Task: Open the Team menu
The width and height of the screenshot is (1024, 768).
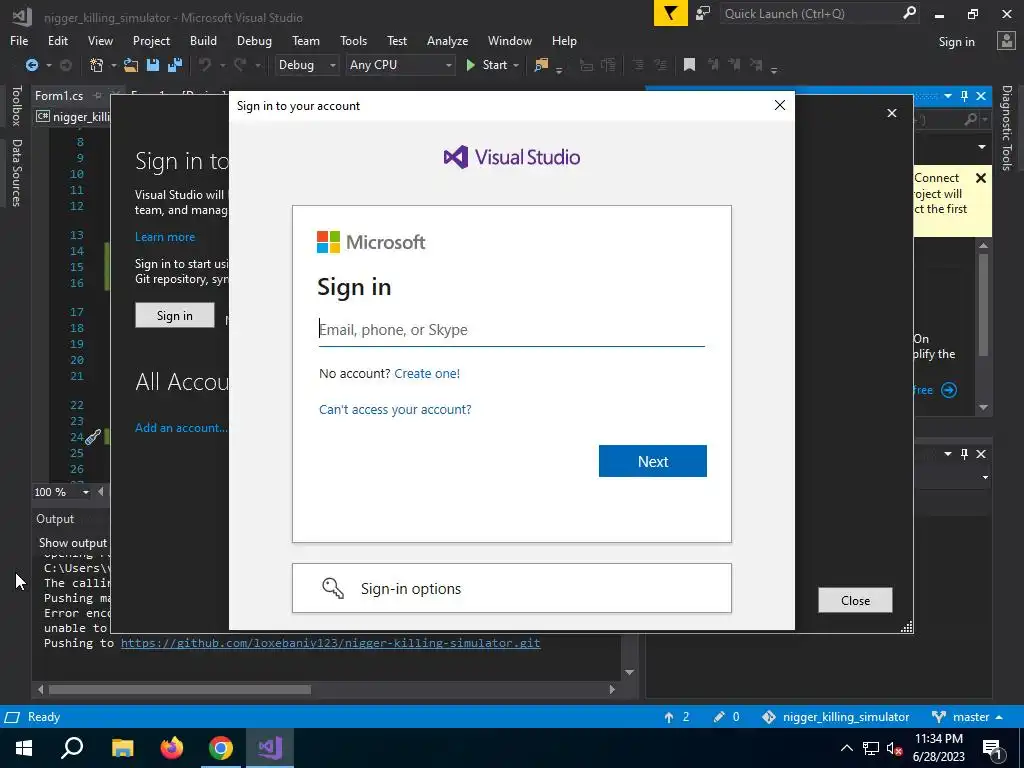Action: (x=306, y=40)
